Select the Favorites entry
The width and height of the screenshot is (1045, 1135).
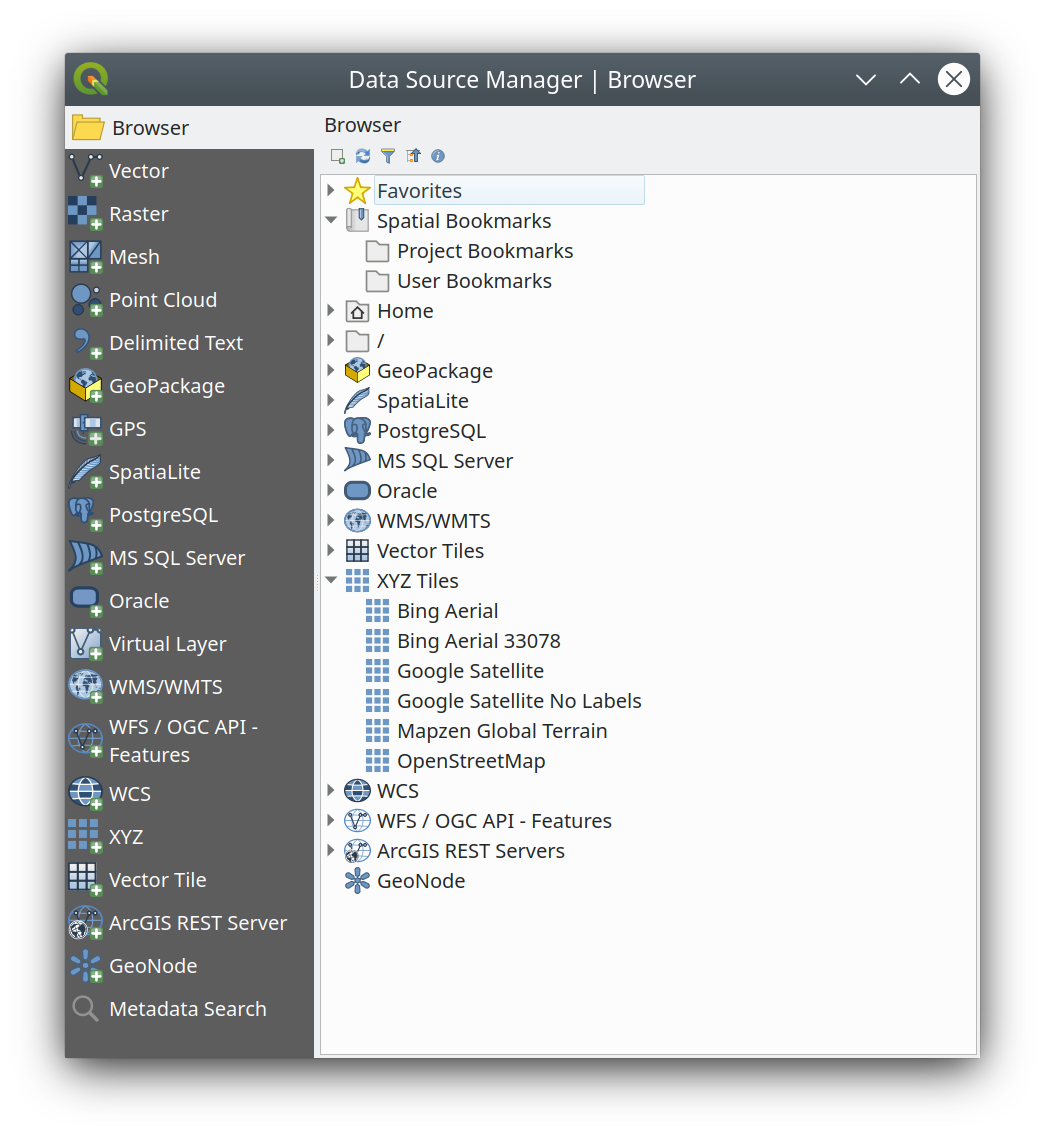[419, 190]
